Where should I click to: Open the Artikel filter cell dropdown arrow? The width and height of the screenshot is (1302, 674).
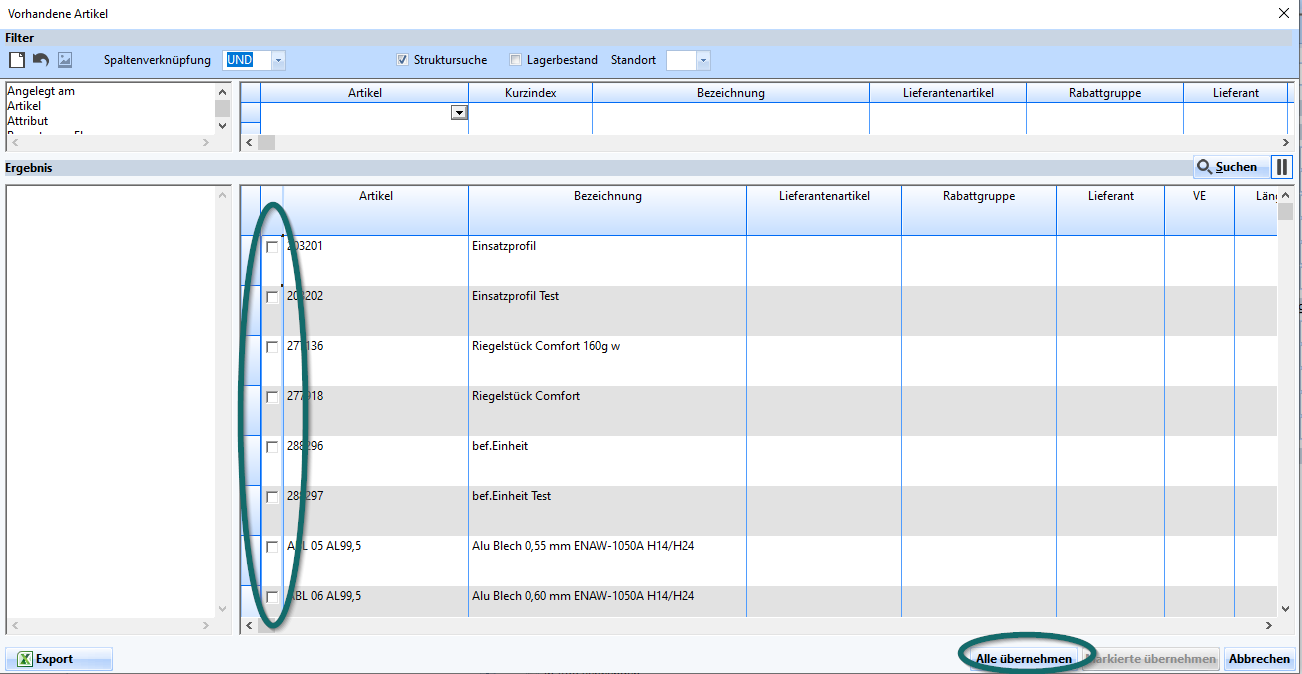(459, 113)
